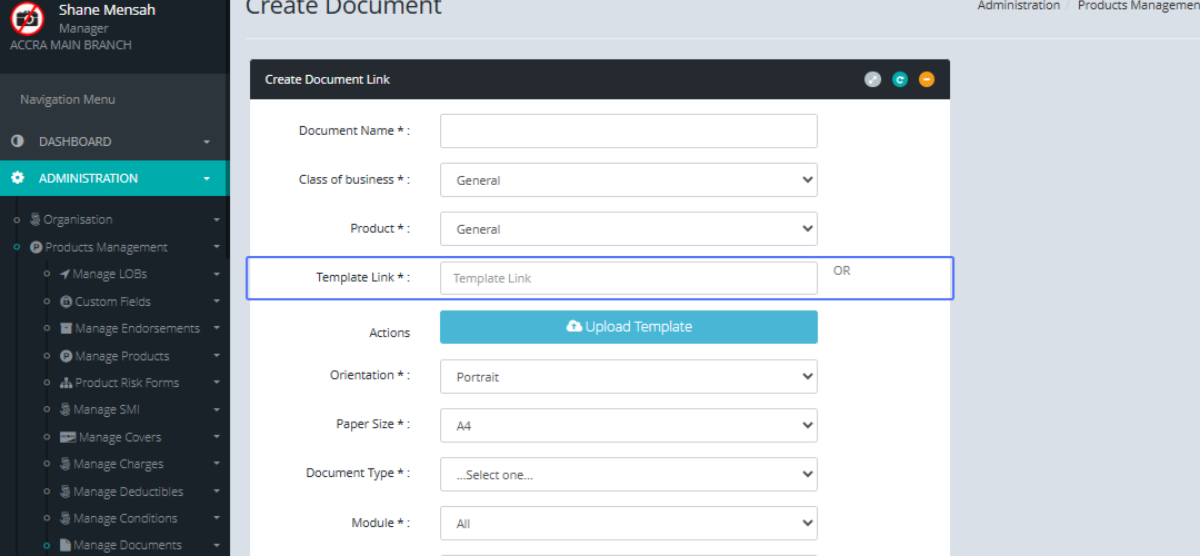
Task: Click the Administration breadcrumb link
Action: pyautogui.click(x=1018, y=6)
